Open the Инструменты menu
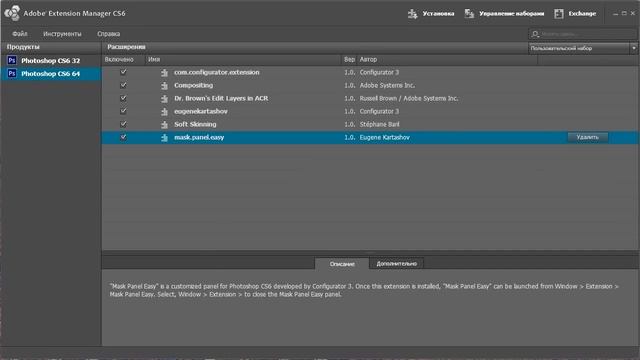 click(62, 34)
